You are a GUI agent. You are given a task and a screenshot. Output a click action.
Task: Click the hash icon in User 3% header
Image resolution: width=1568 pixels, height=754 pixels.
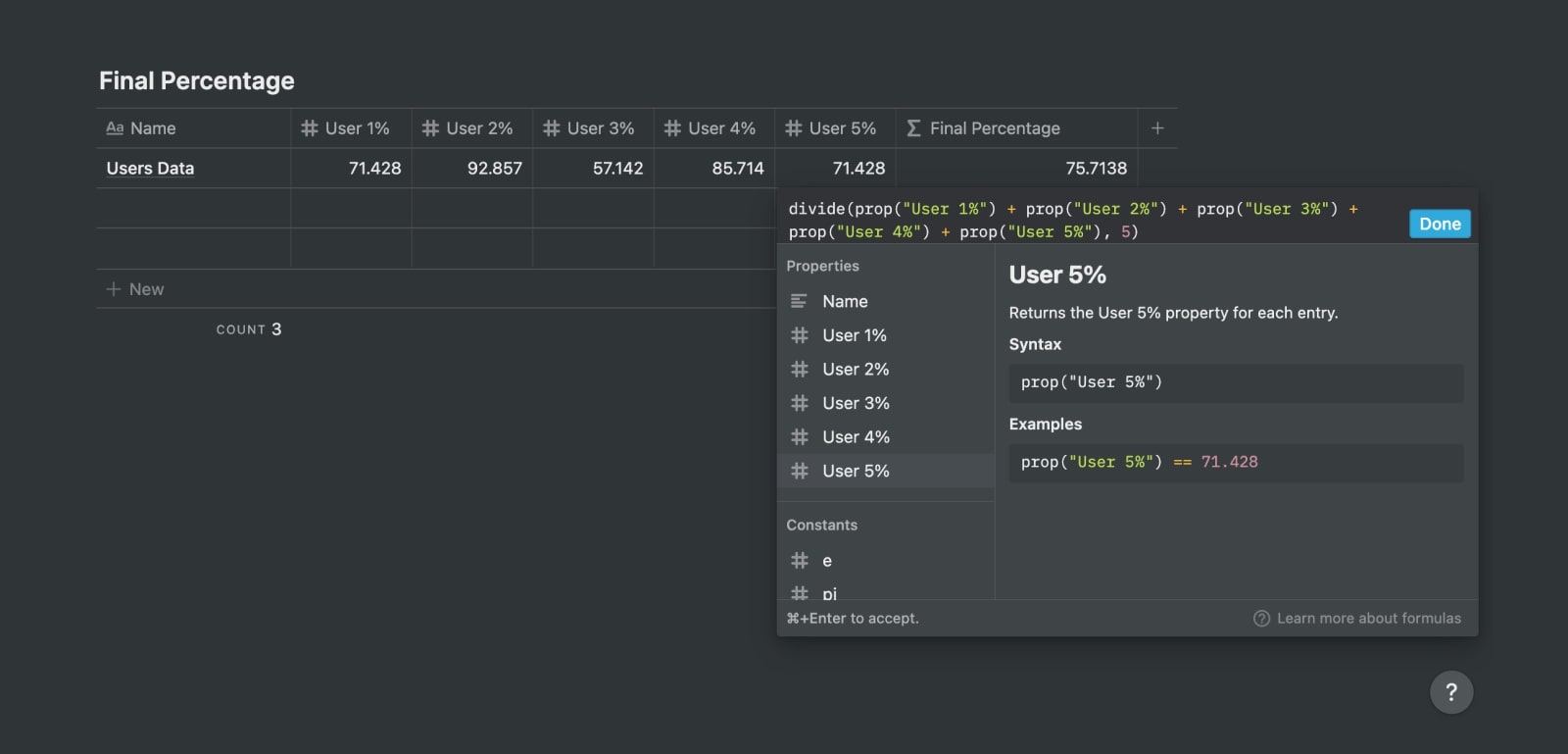(x=552, y=128)
